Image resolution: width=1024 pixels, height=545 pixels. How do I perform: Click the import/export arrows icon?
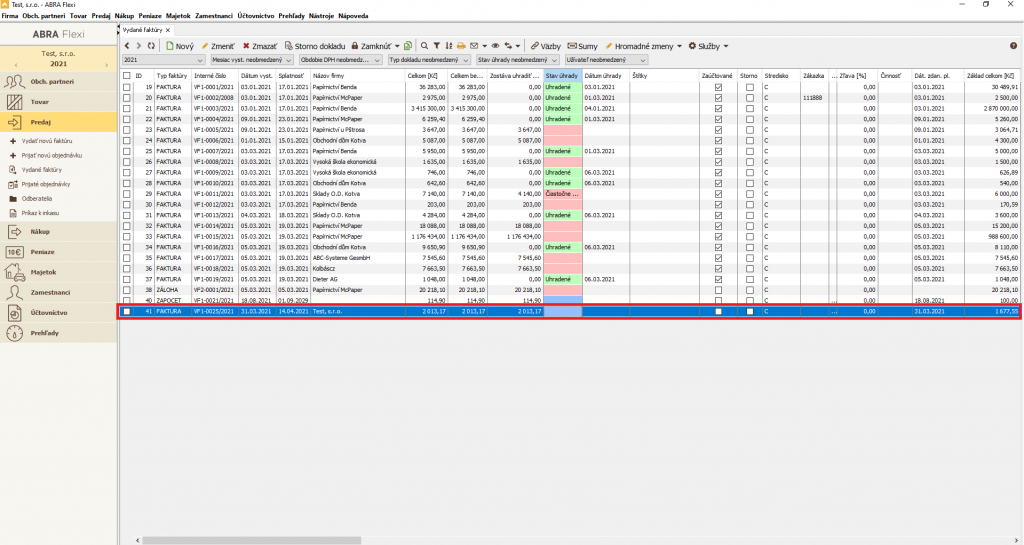tap(509, 46)
